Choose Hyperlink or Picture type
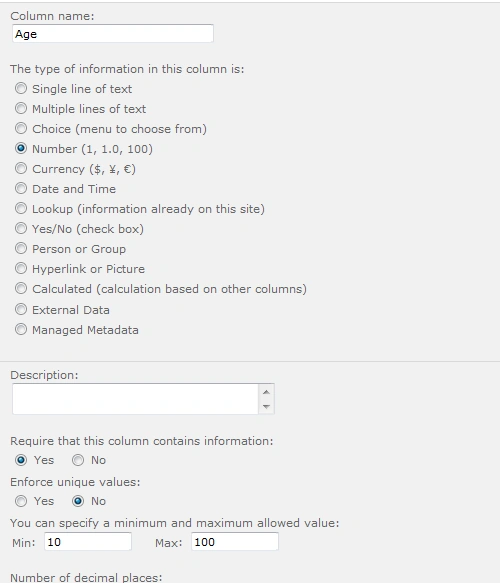Screen dimensions: 504x583 21,268
